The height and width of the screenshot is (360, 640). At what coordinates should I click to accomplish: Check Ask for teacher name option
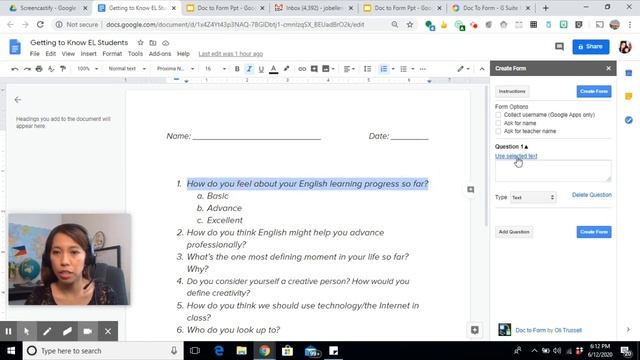[x=498, y=131]
